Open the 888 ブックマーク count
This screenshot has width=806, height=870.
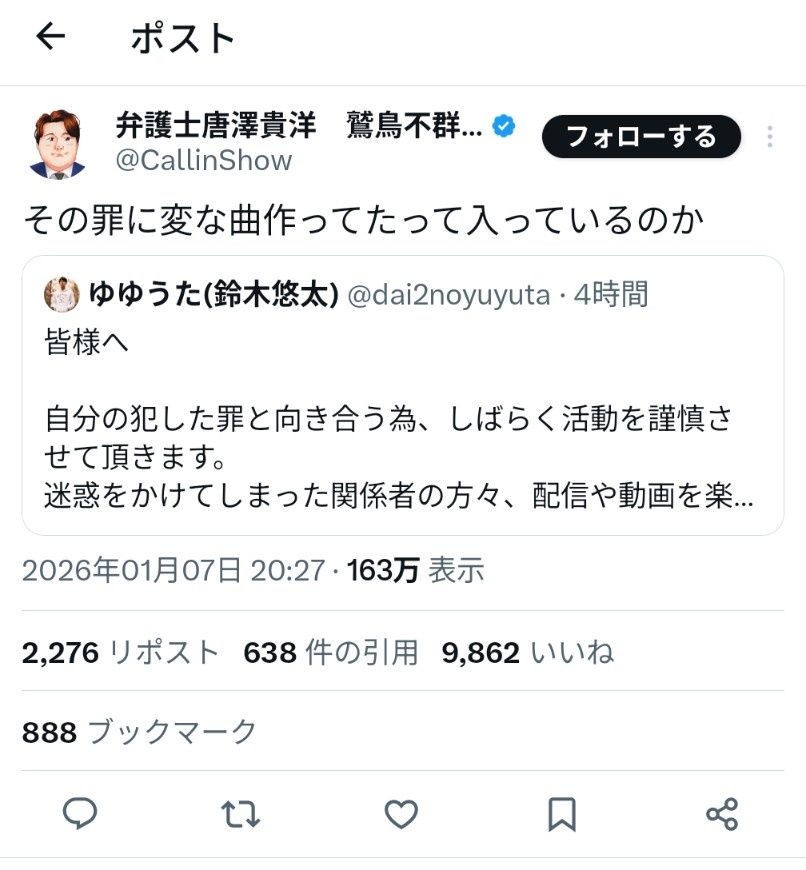140,732
